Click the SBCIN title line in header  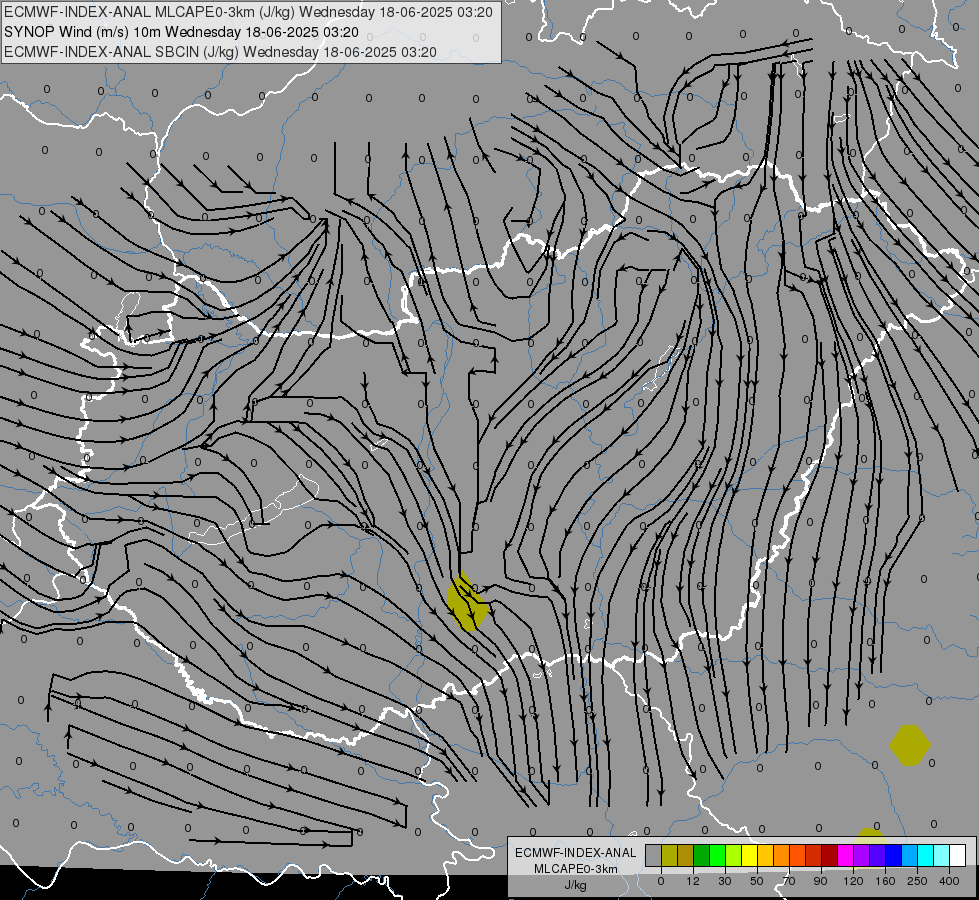pos(220,52)
